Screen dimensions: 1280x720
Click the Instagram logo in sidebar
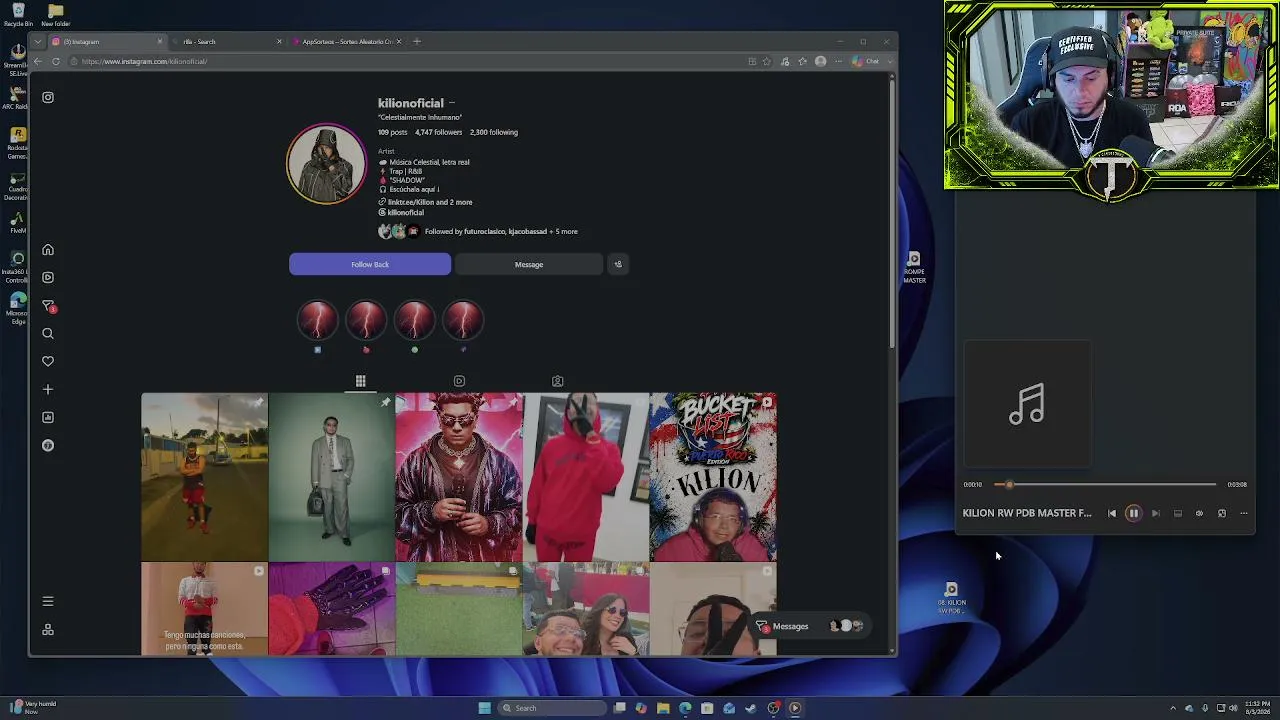(48, 97)
